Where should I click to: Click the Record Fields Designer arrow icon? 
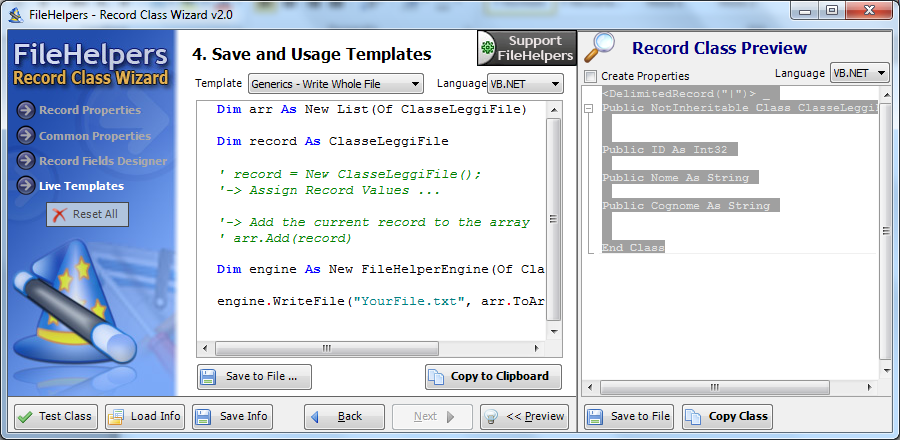click(26, 161)
